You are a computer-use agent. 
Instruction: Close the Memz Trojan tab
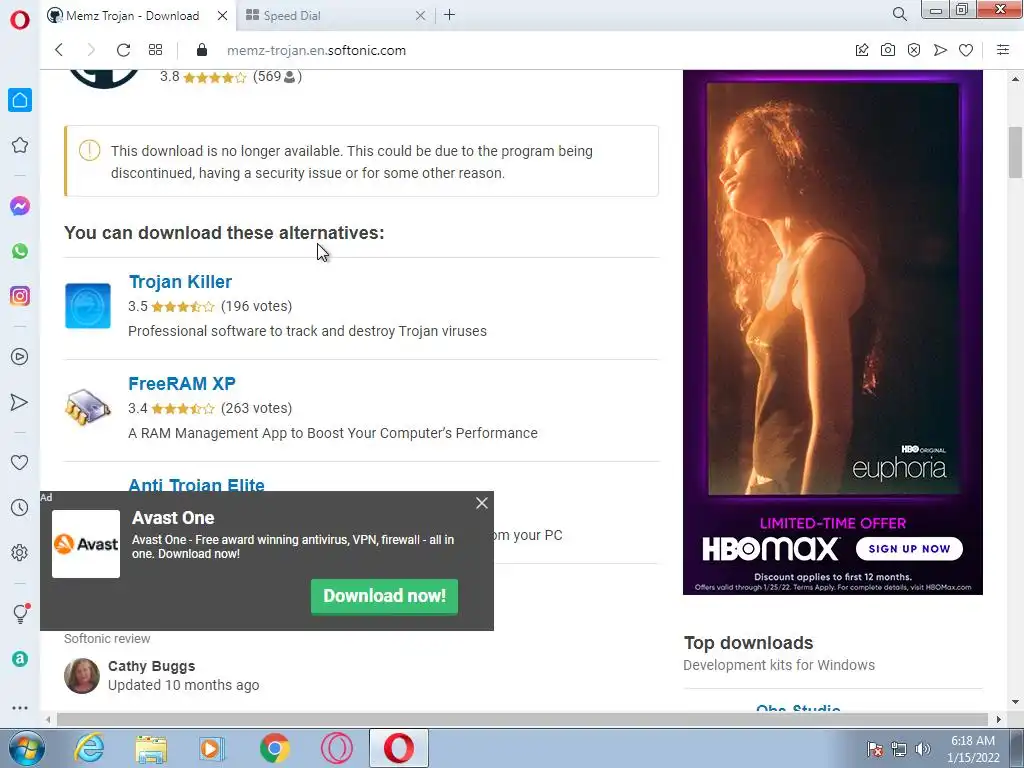coord(222,16)
